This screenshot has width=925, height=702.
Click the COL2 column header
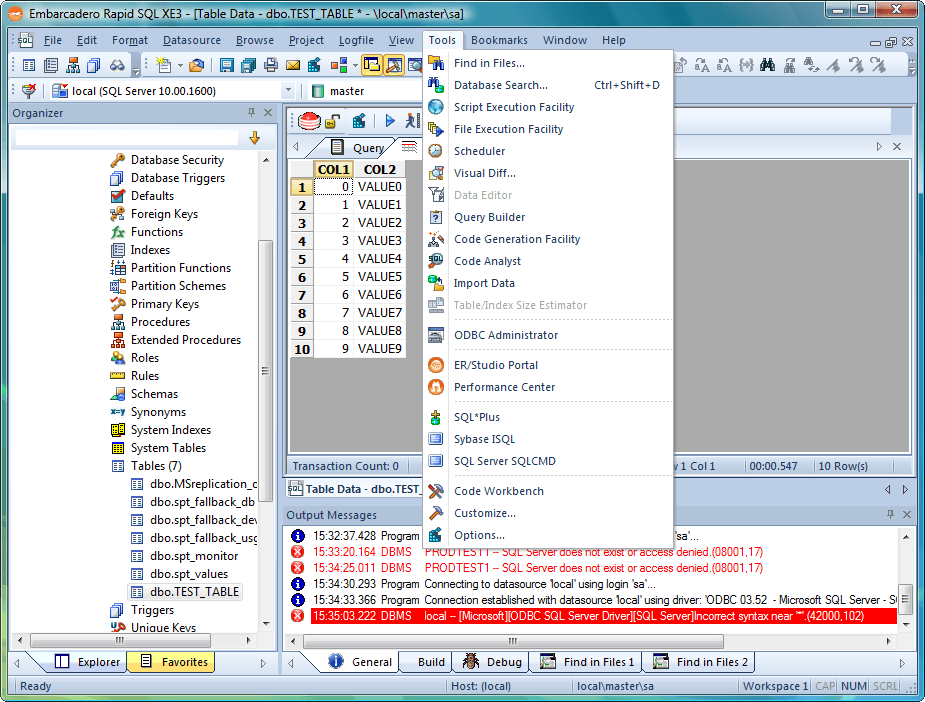(379, 169)
